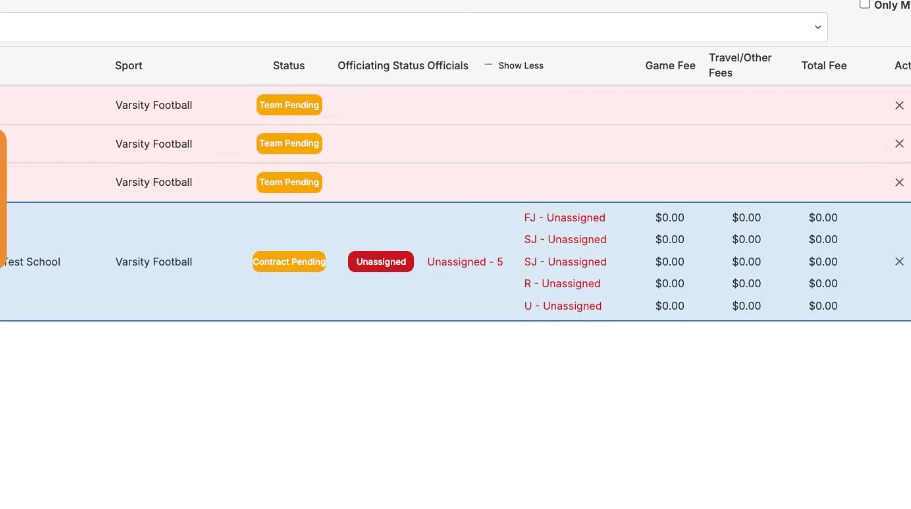Click the orange Contract Pending status badge
Image resolution: width=911 pixels, height=509 pixels.
pyautogui.click(x=289, y=262)
